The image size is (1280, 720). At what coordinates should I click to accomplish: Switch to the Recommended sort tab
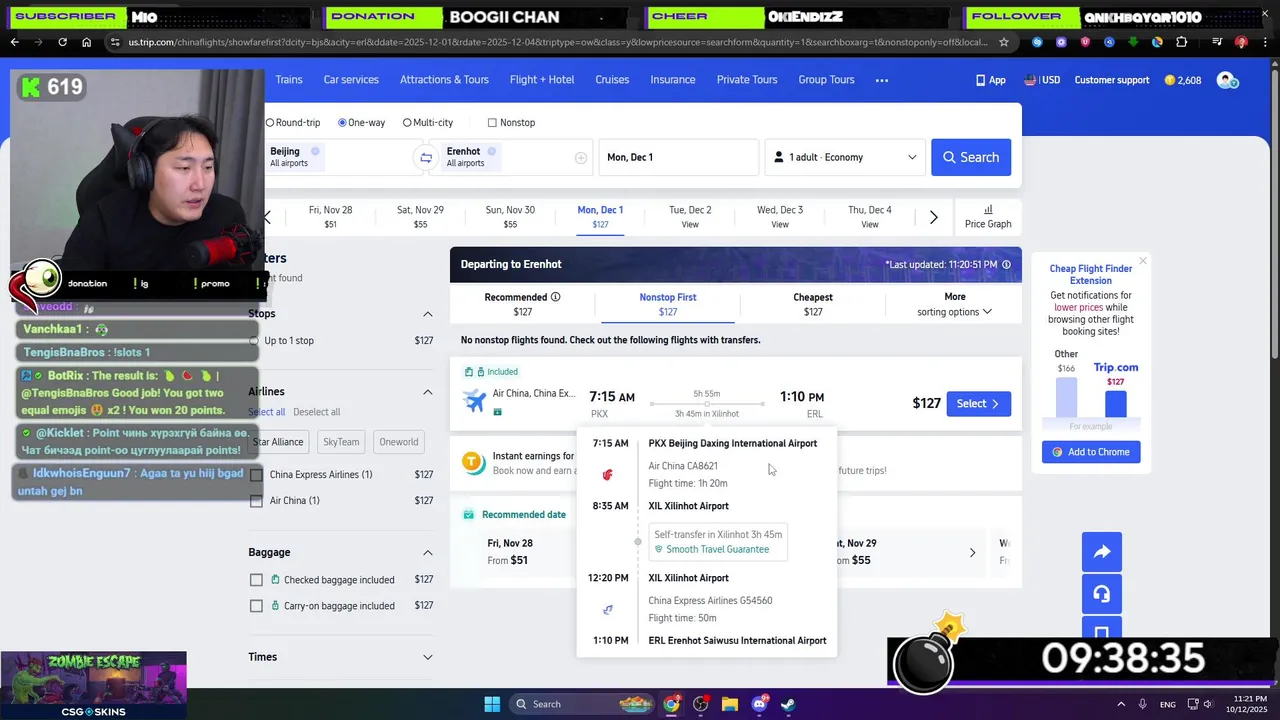tap(522, 304)
